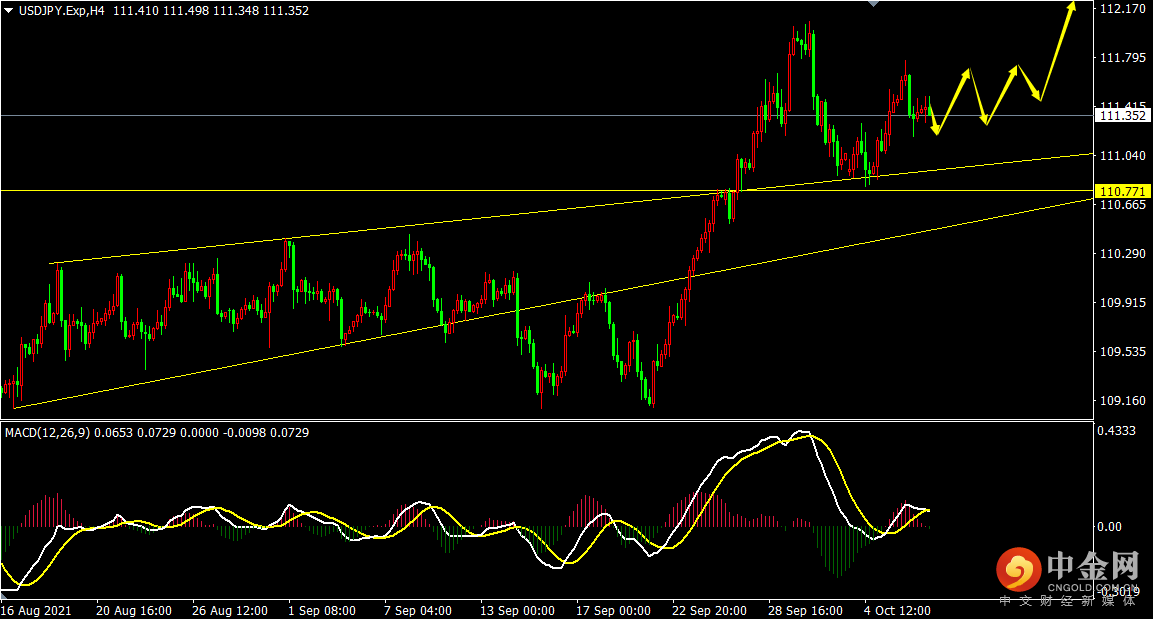Select the USDJPY.Exp,H4 symbol title text

[x=62, y=11]
